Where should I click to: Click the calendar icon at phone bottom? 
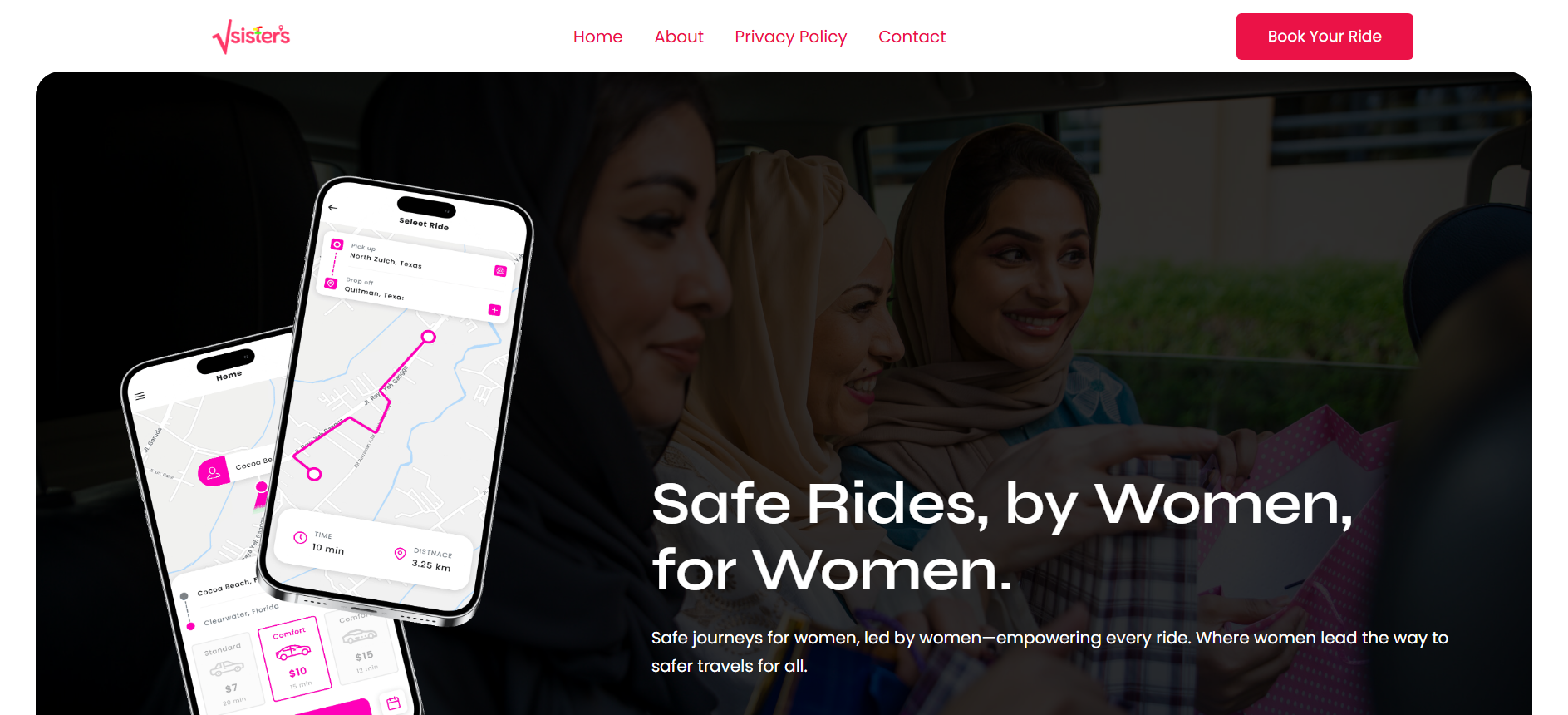(x=394, y=703)
